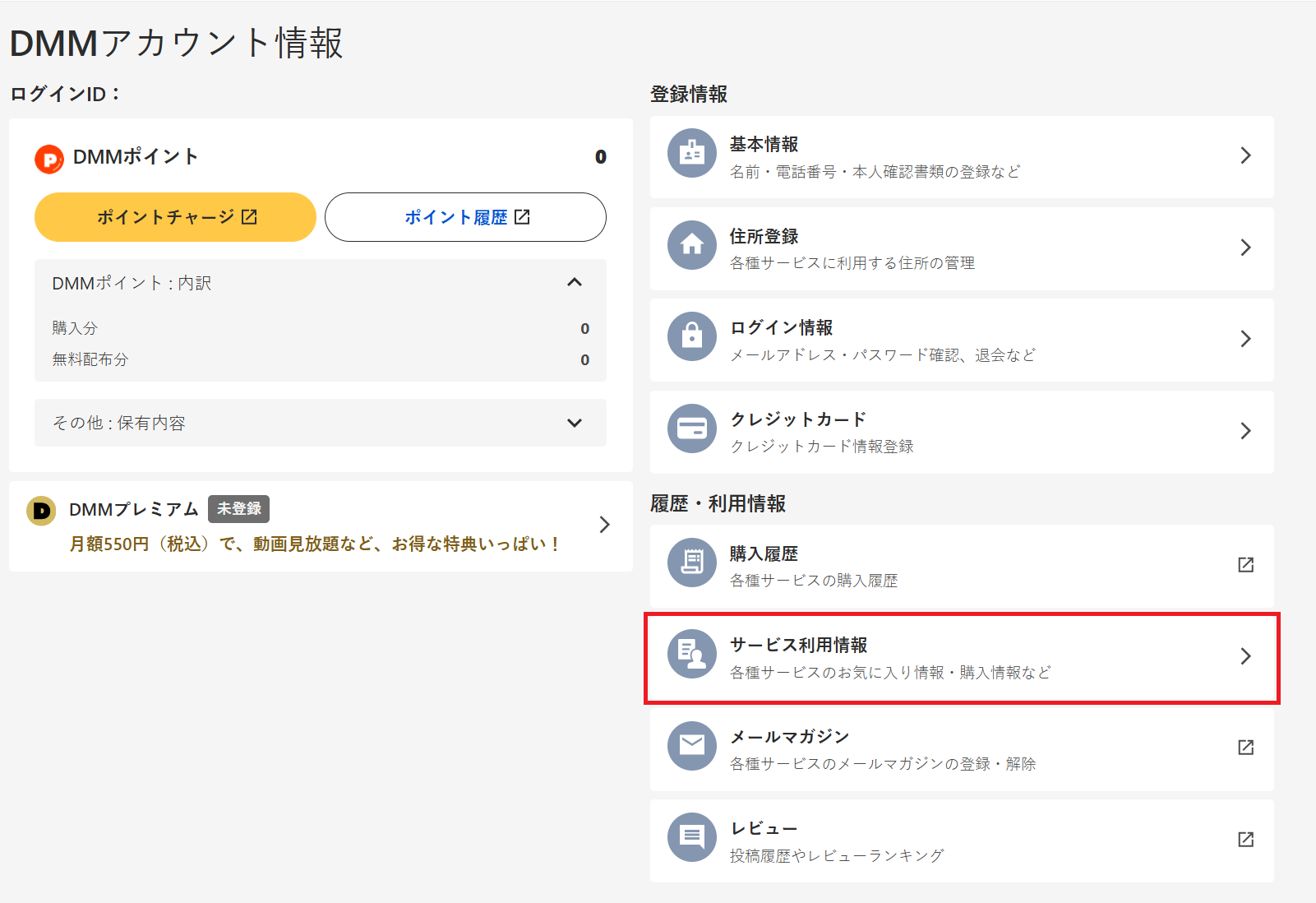Open DMMプレミアム via its right chevron

(605, 525)
